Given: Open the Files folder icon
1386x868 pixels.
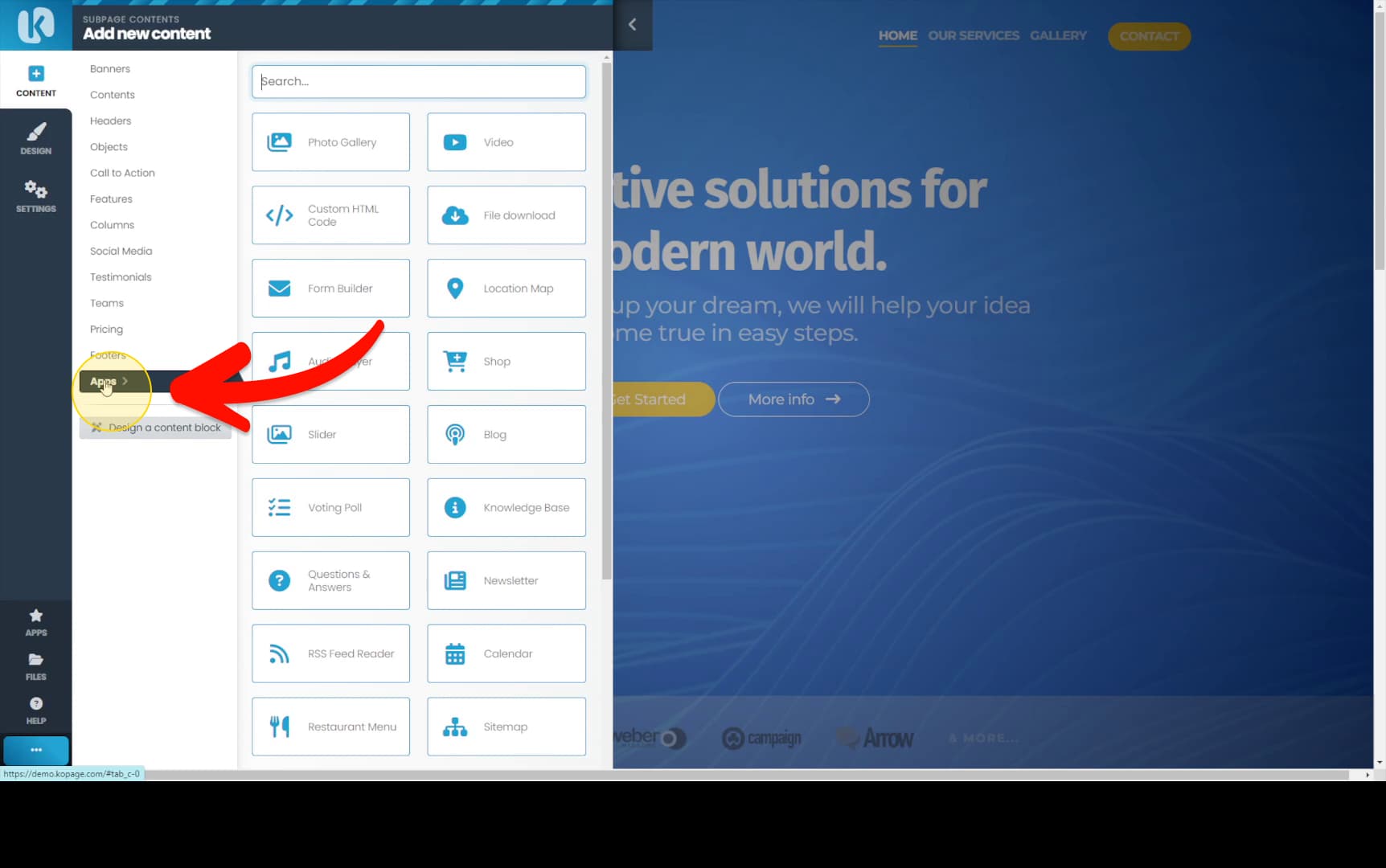Looking at the screenshot, I should point(35,666).
